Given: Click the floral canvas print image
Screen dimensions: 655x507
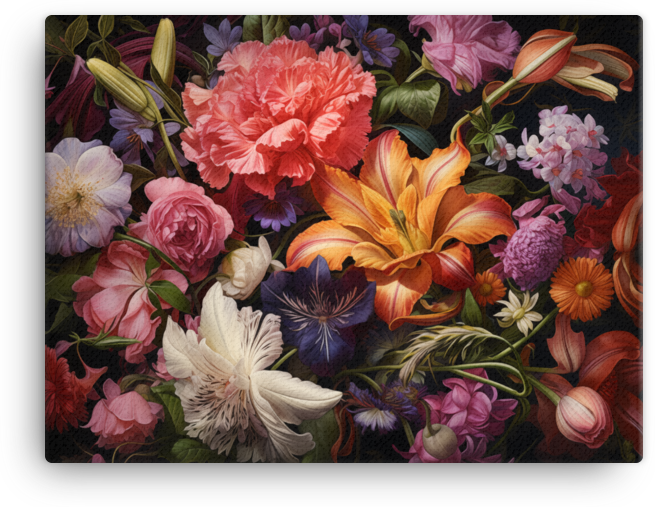Looking at the screenshot, I should [x=344, y=239].
